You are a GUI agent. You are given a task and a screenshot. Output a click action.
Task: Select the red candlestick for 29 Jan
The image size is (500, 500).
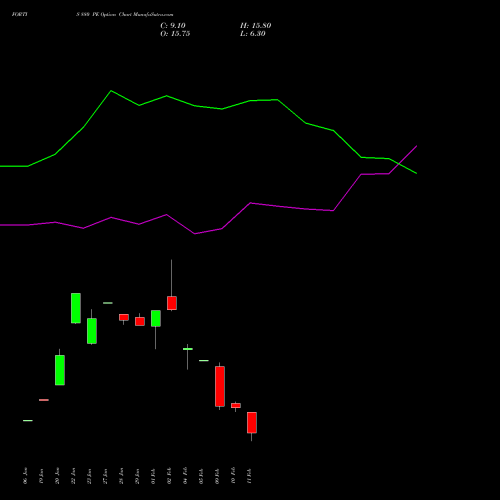pos(140,321)
